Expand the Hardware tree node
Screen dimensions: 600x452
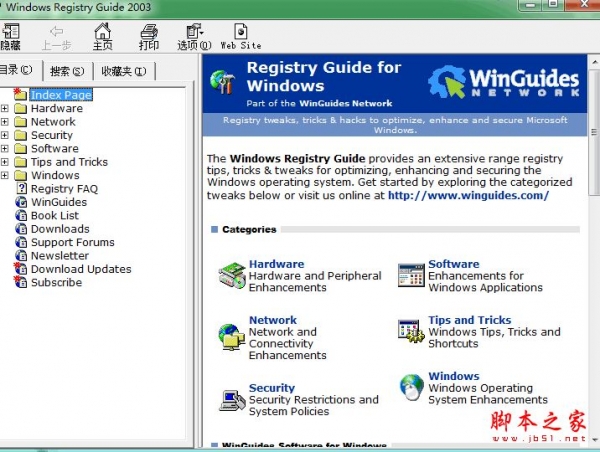coord(5,109)
